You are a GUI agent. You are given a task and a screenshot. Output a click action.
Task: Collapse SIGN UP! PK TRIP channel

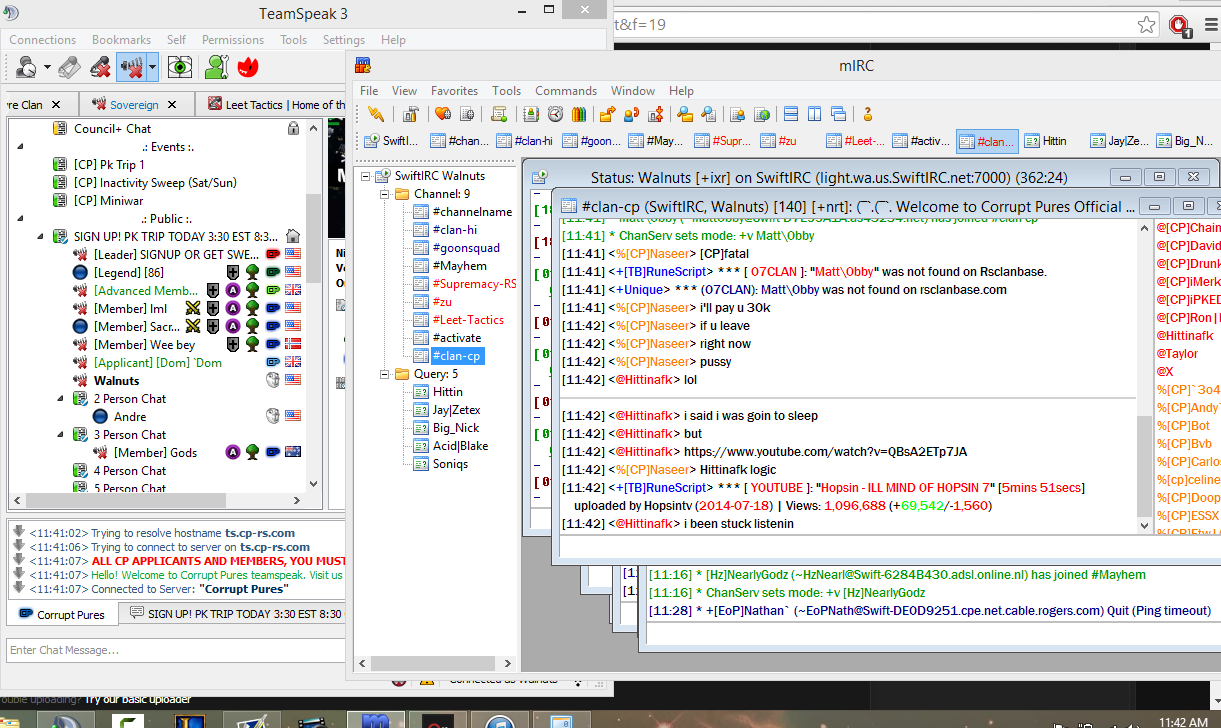39,237
